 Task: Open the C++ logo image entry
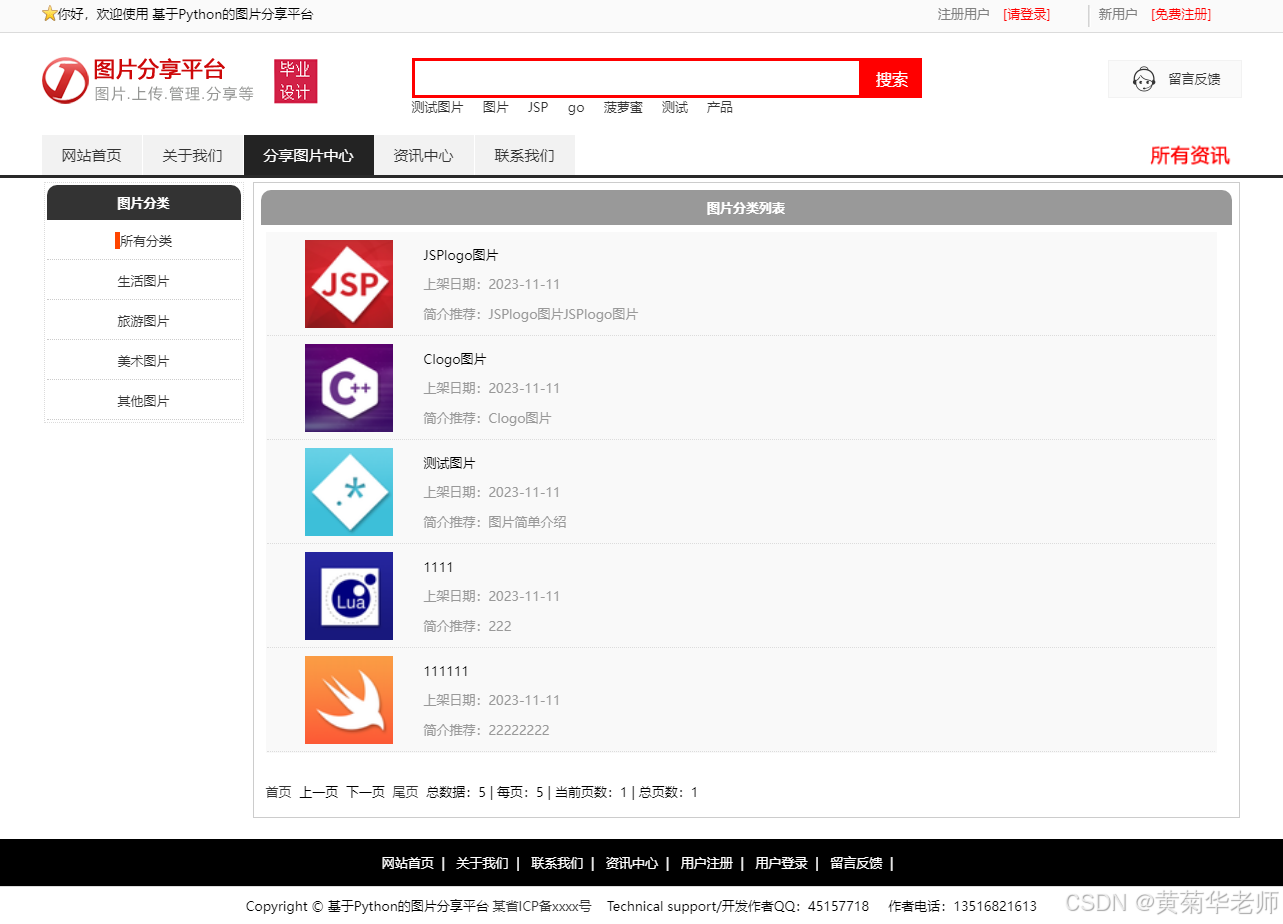348,388
